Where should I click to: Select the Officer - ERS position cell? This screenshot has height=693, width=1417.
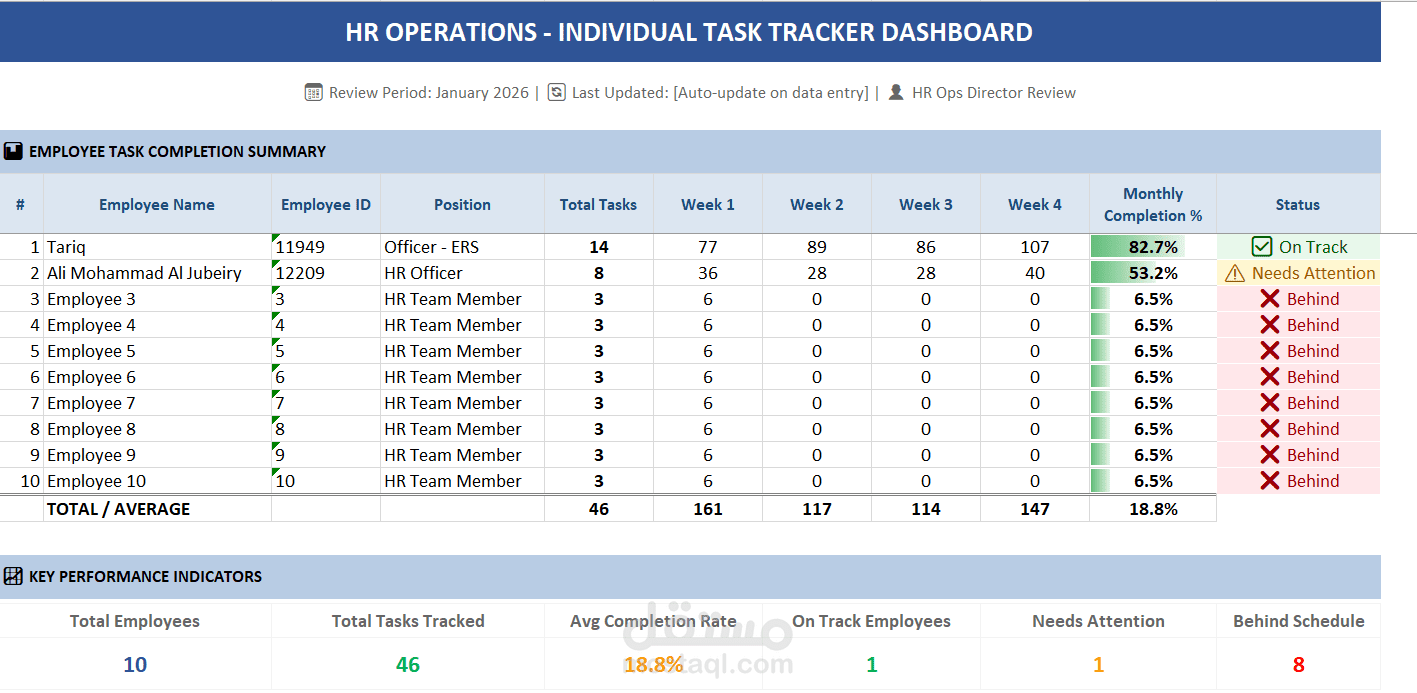coord(462,247)
